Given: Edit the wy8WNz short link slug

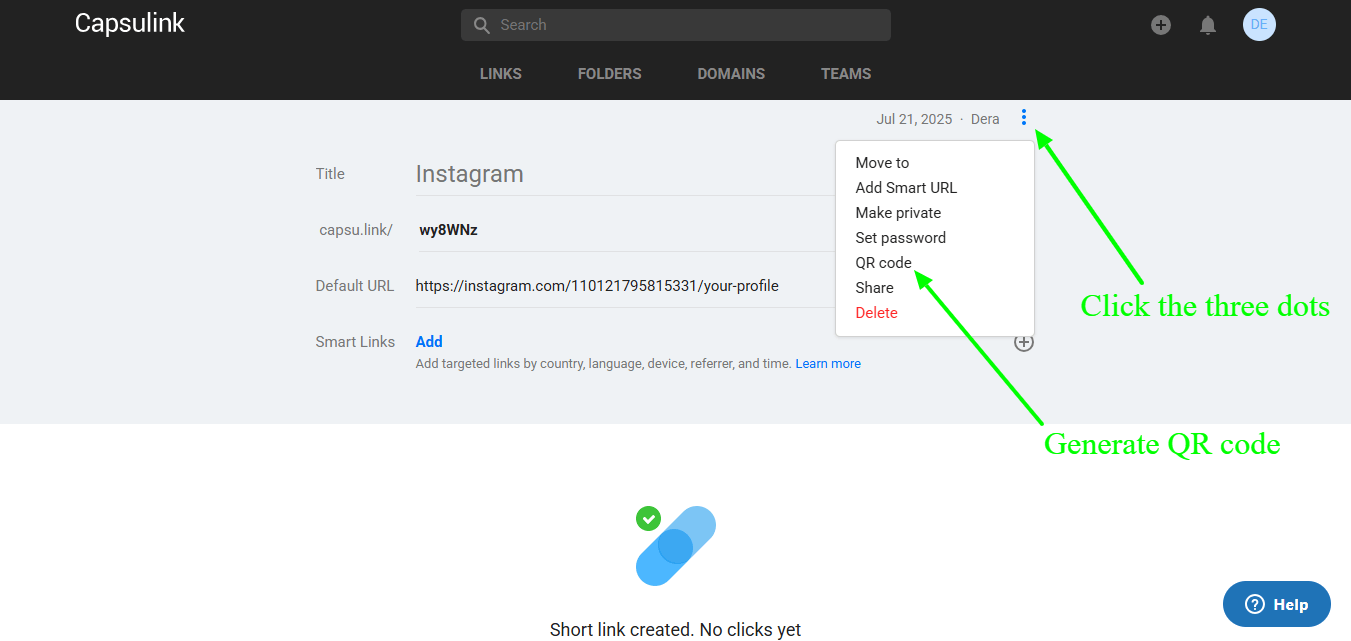Looking at the screenshot, I should tap(625, 230).
